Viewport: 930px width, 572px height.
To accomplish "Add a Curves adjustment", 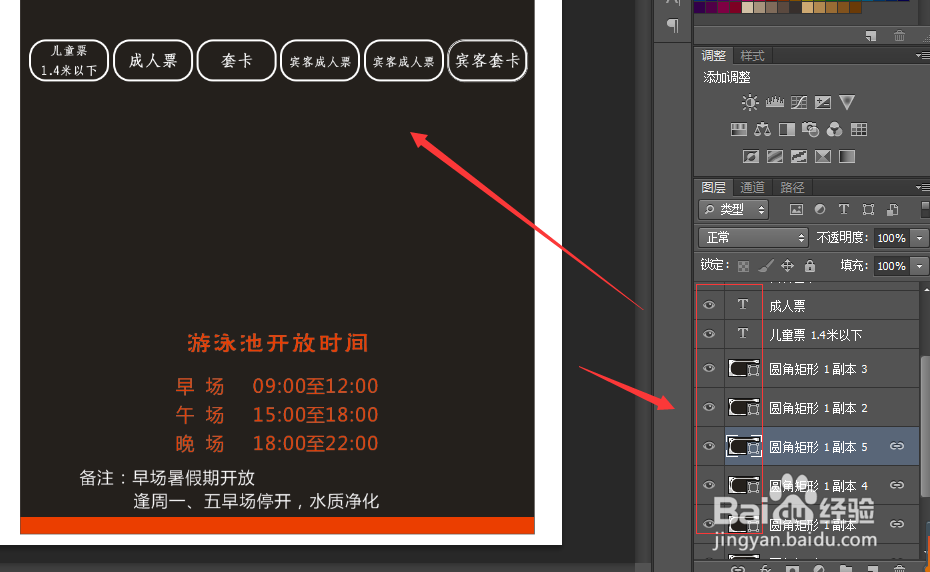I will click(x=799, y=103).
